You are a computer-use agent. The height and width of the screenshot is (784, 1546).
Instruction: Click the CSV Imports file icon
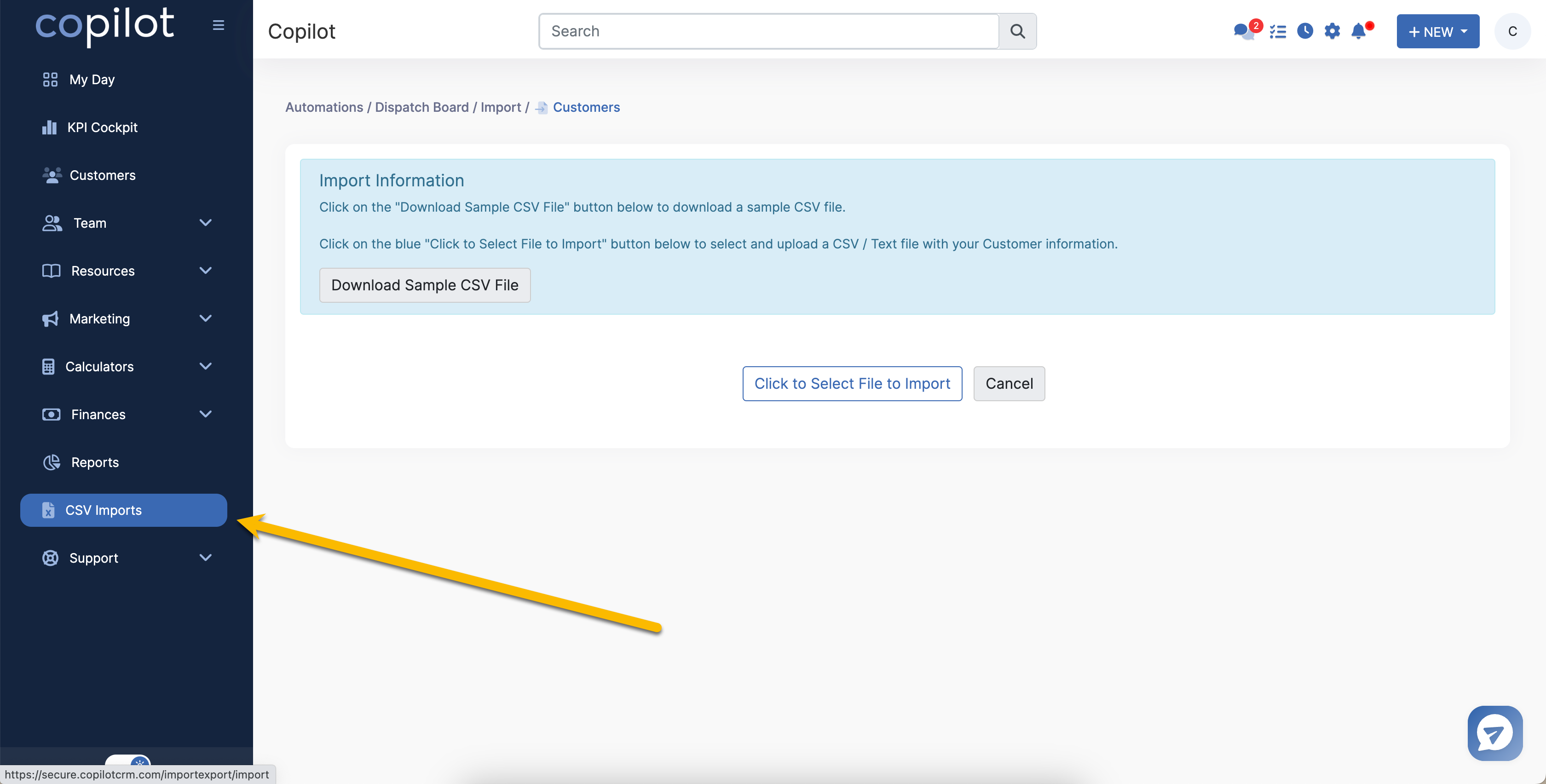(49, 510)
